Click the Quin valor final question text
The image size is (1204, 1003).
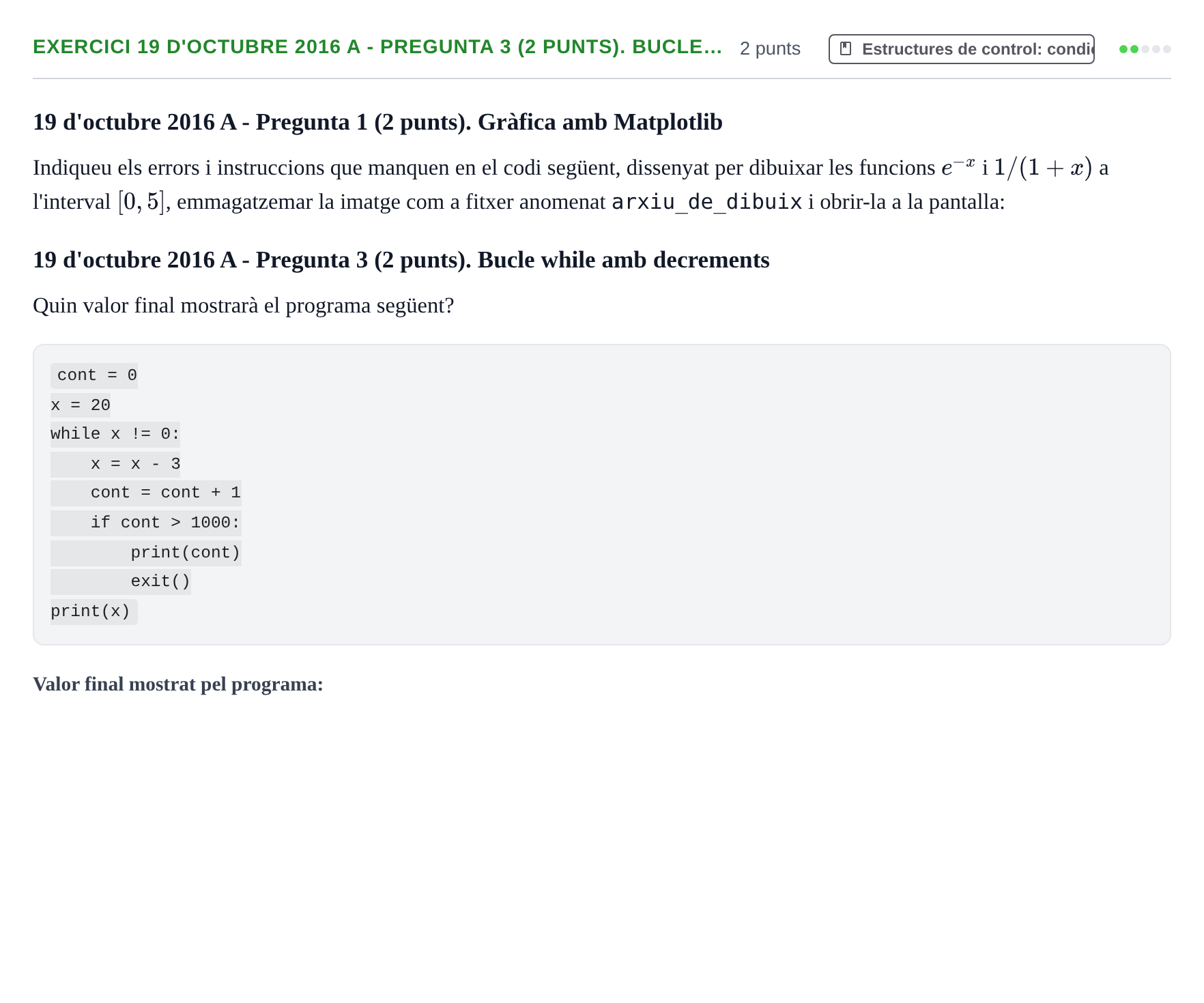pyautogui.click(x=244, y=306)
